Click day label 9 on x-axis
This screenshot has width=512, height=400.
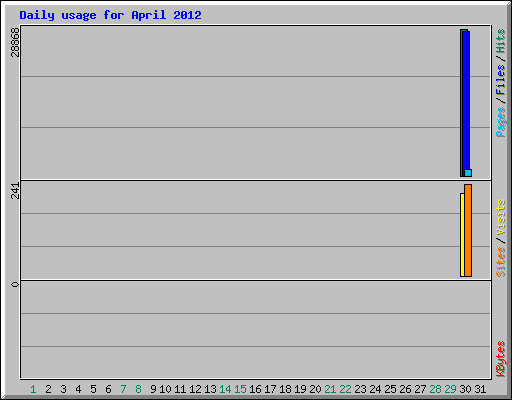click(x=153, y=389)
